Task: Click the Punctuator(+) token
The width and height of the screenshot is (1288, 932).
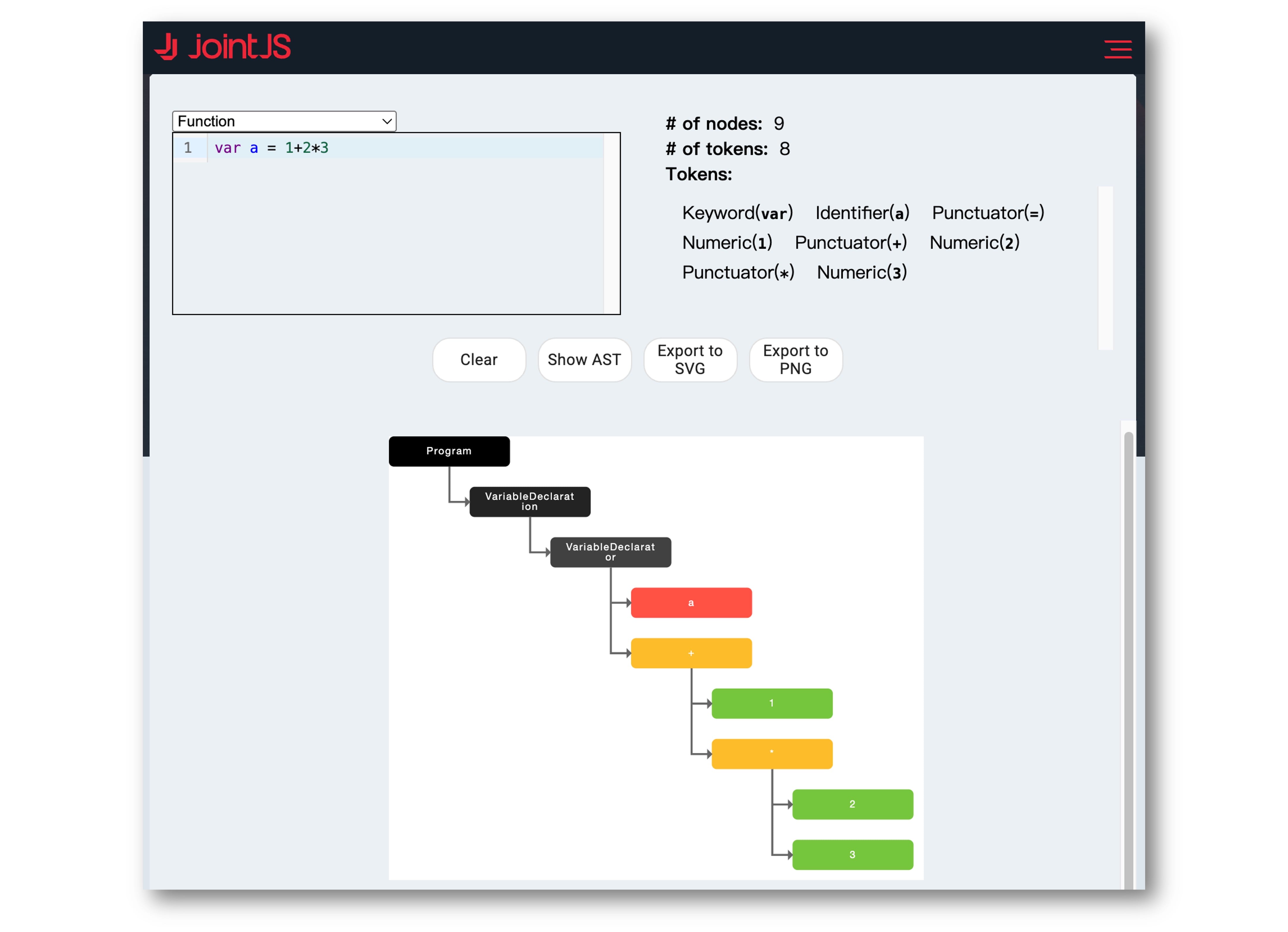Action: click(x=851, y=243)
